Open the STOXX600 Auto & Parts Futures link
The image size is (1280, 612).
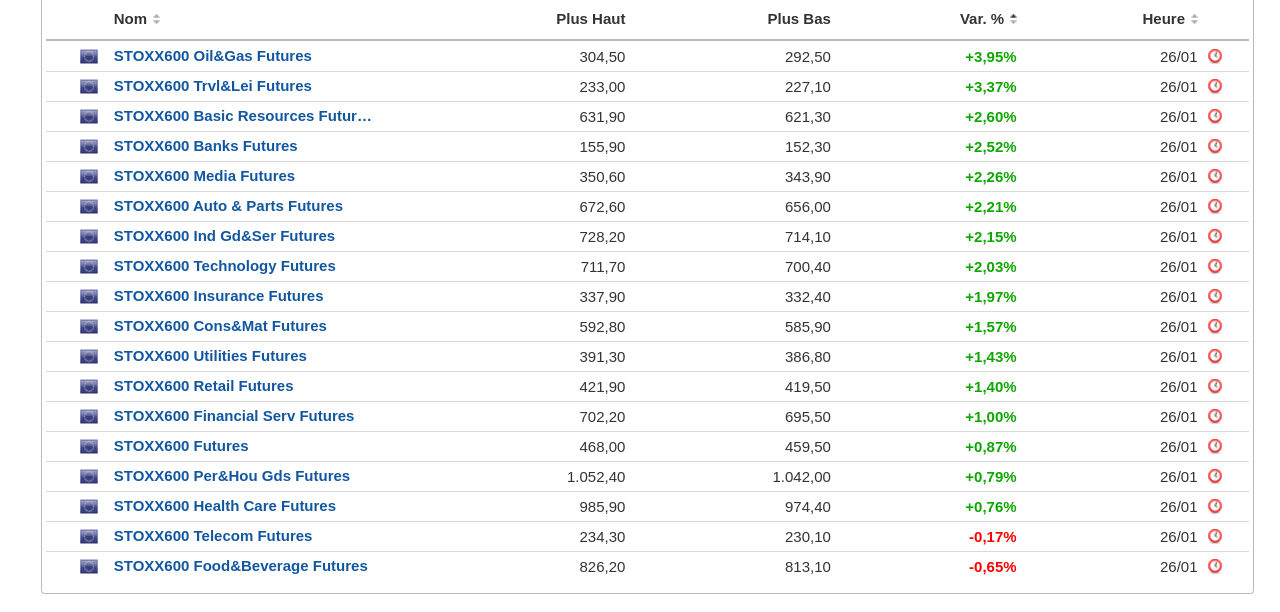pyautogui.click(x=228, y=206)
